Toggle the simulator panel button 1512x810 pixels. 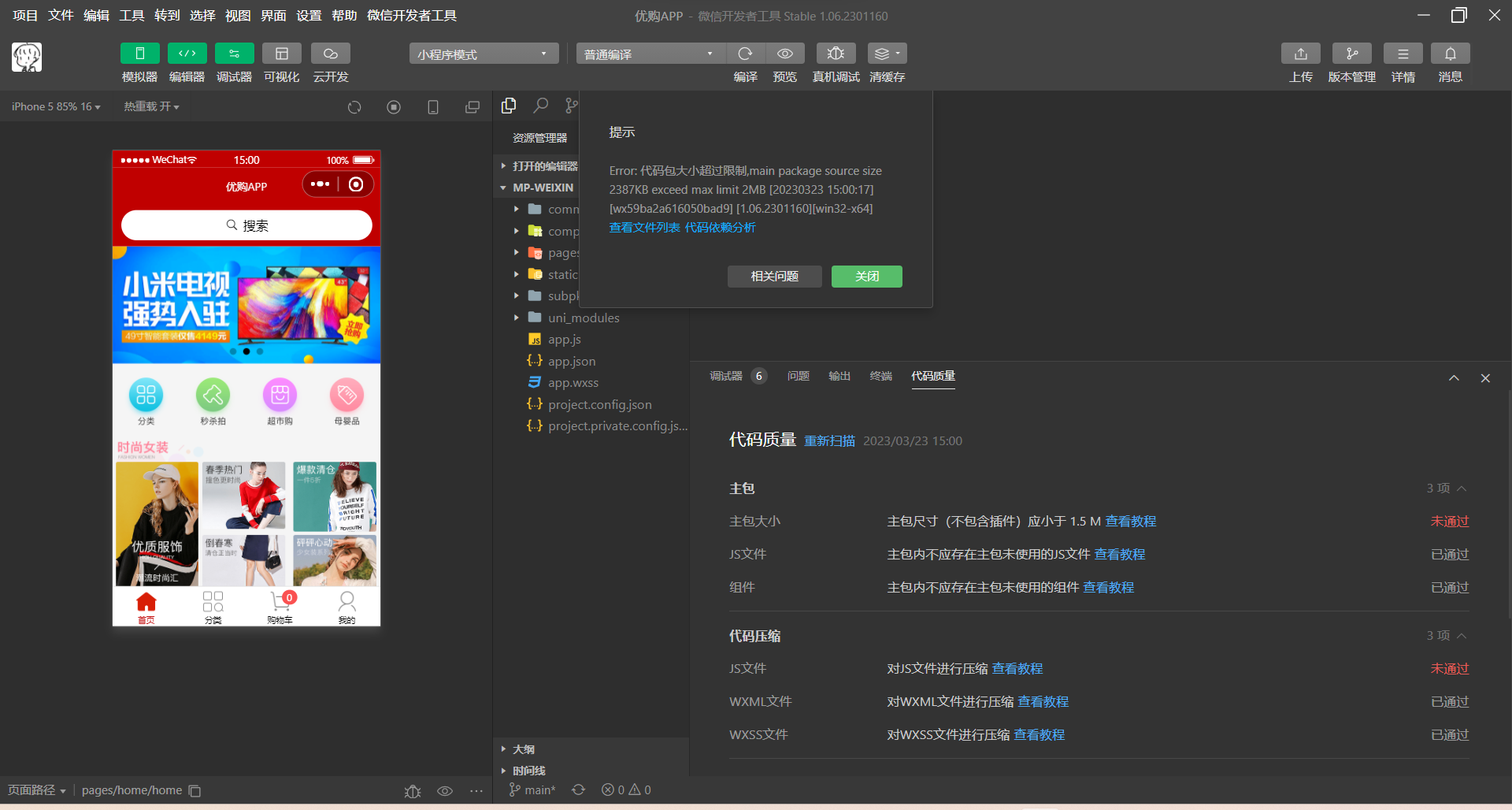pos(139,54)
